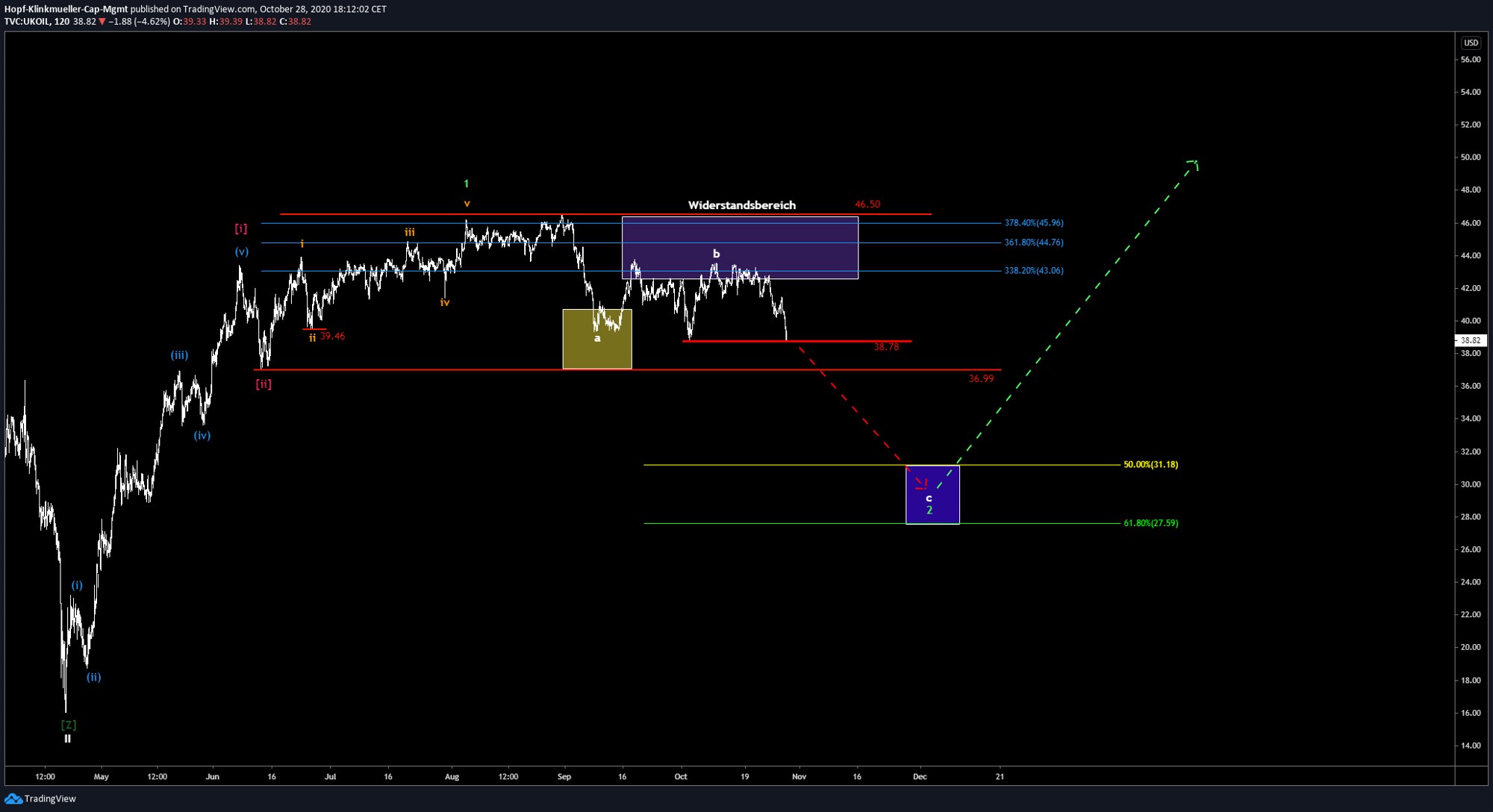Click the orange iv wave label
The width and height of the screenshot is (1493, 812).
445,302
